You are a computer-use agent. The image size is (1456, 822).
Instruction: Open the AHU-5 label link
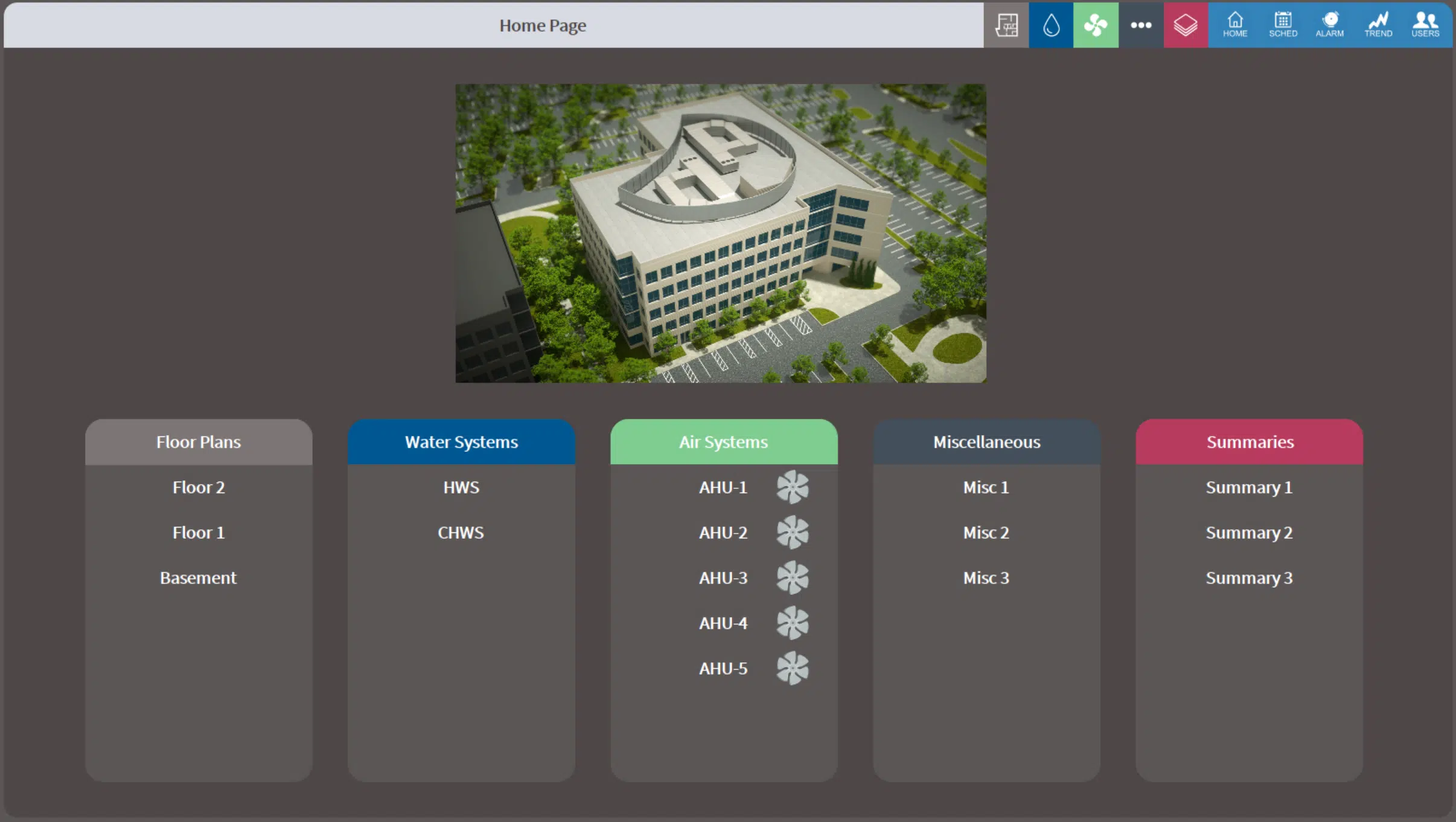point(723,668)
